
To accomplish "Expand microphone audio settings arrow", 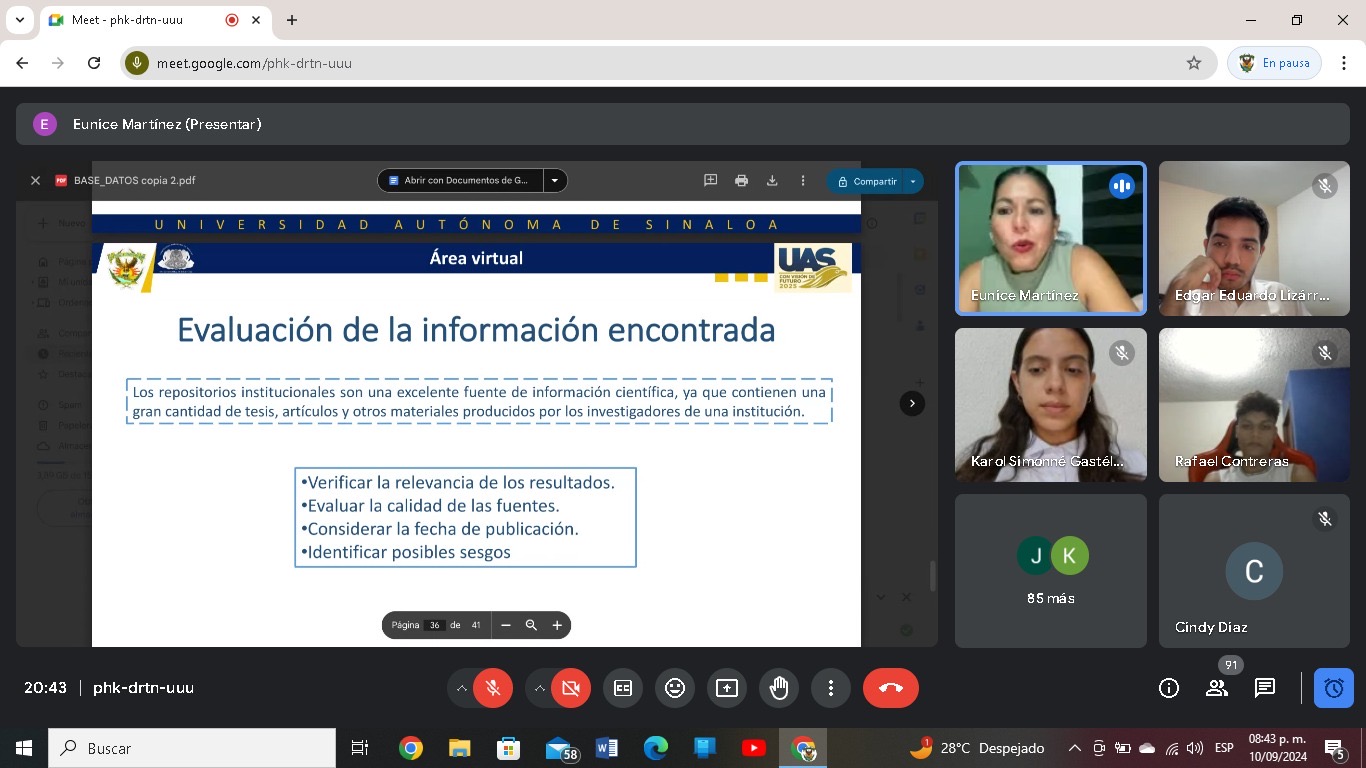I will tap(462, 688).
